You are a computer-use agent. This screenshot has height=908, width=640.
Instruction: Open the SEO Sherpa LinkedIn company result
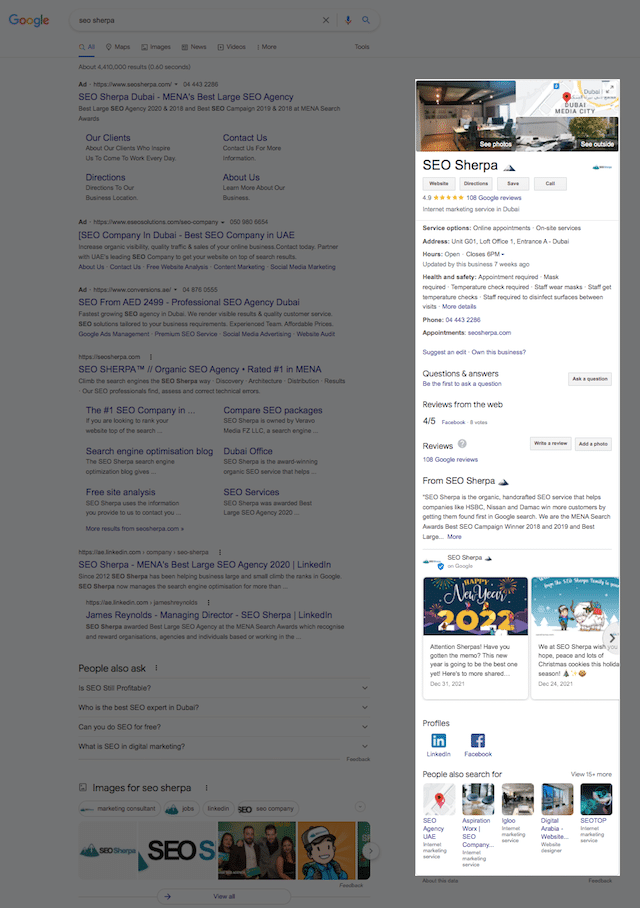tap(204, 565)
